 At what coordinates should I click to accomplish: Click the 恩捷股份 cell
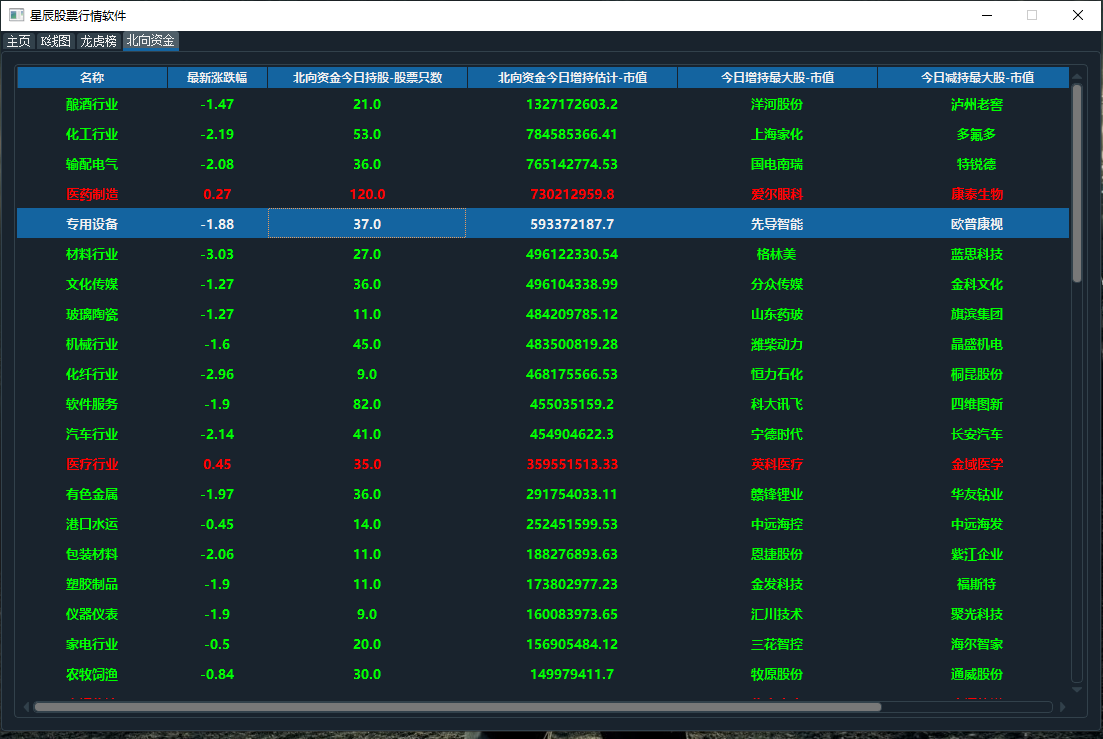click(777, 554)
